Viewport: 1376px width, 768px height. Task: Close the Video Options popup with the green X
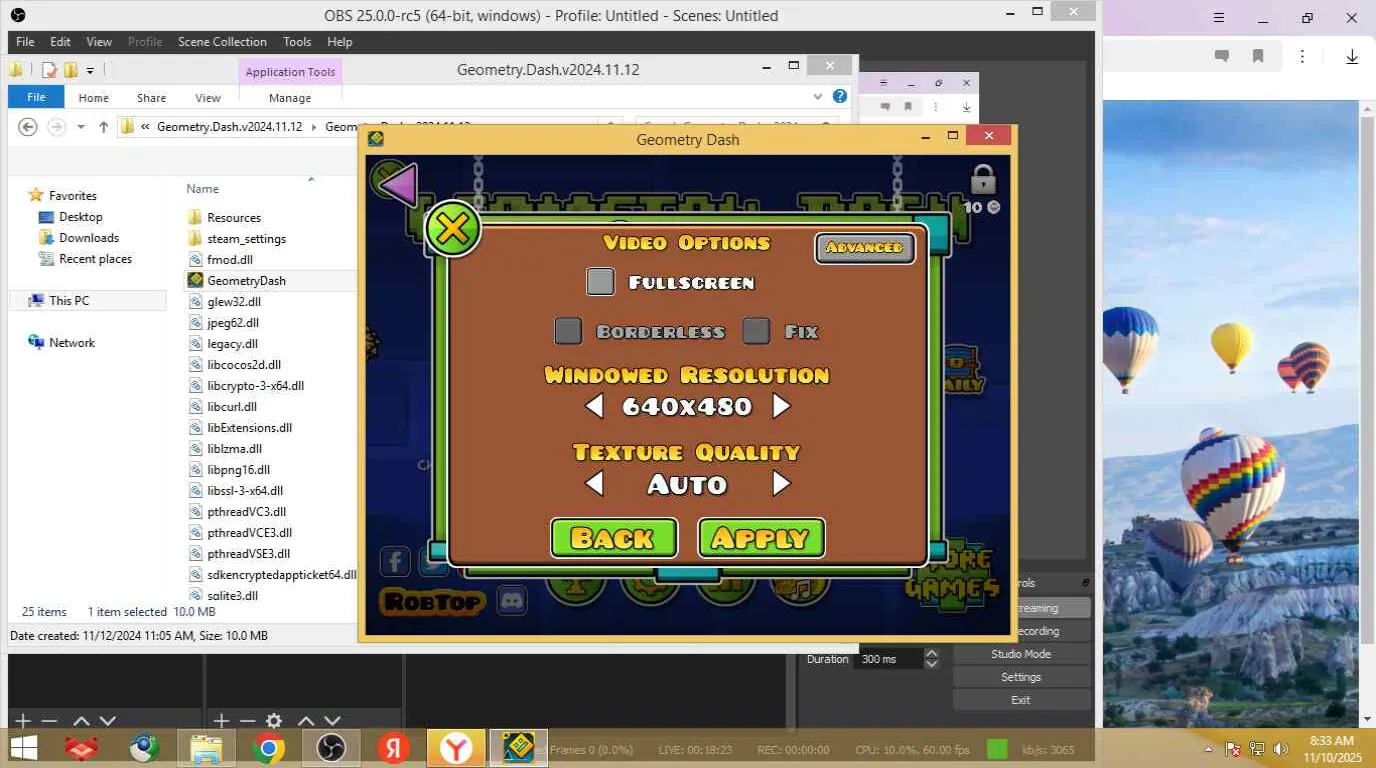coord(453,229)
